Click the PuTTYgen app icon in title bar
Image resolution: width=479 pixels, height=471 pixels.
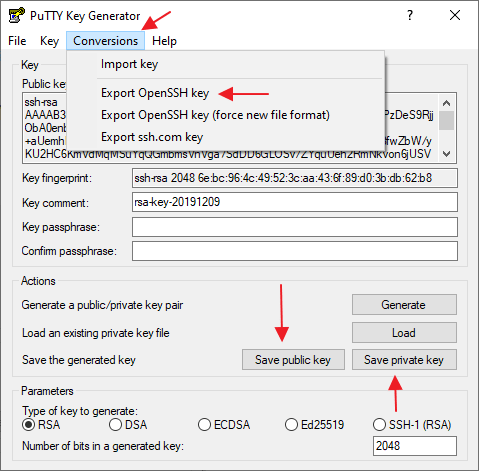click(16, 15)
